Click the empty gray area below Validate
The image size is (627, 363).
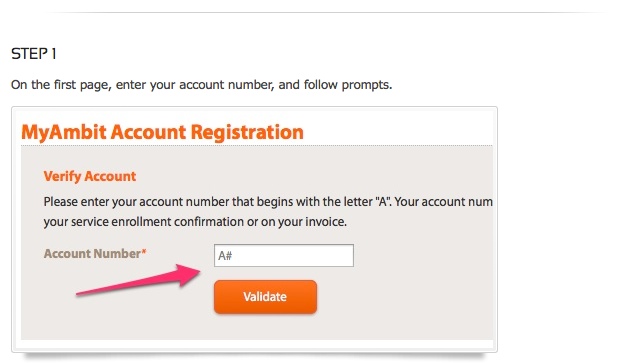pyautogui.click(x=266, y=328)
